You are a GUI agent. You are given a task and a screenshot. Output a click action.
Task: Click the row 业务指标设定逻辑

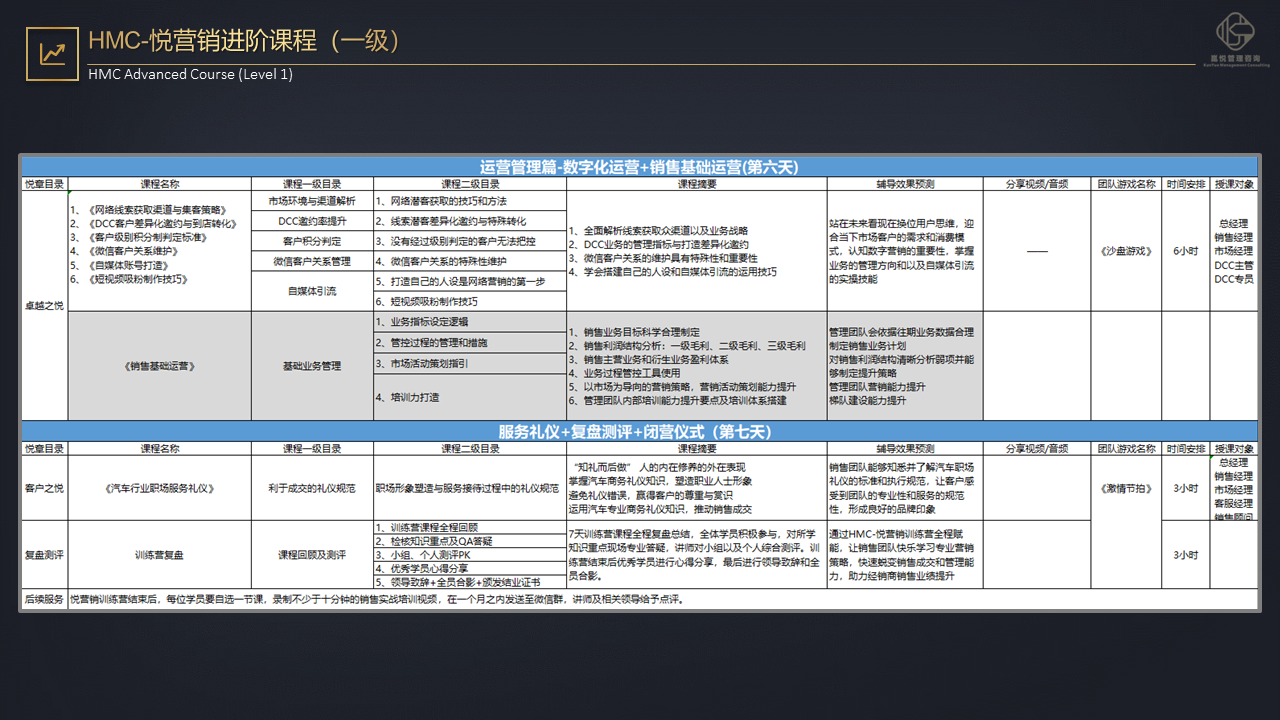click(x=470, y=322)
